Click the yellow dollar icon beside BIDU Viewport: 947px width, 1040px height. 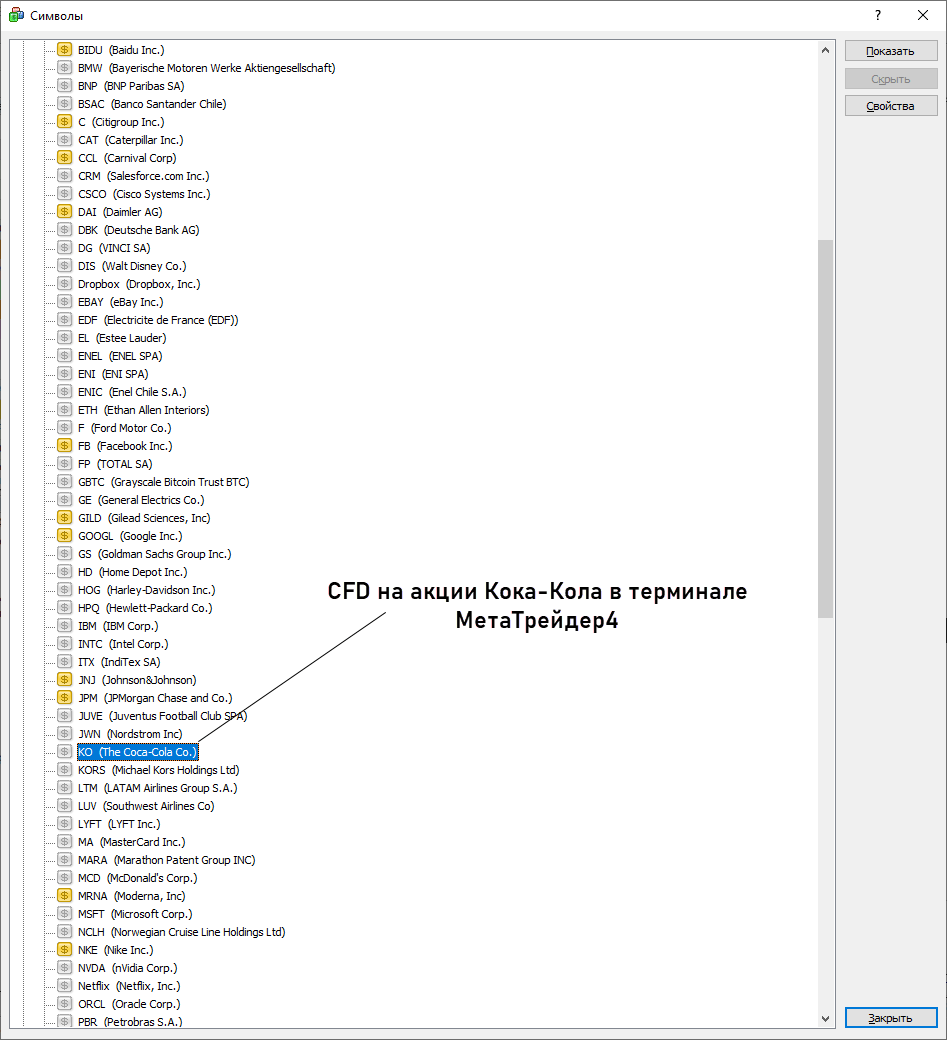pos(64,50)
